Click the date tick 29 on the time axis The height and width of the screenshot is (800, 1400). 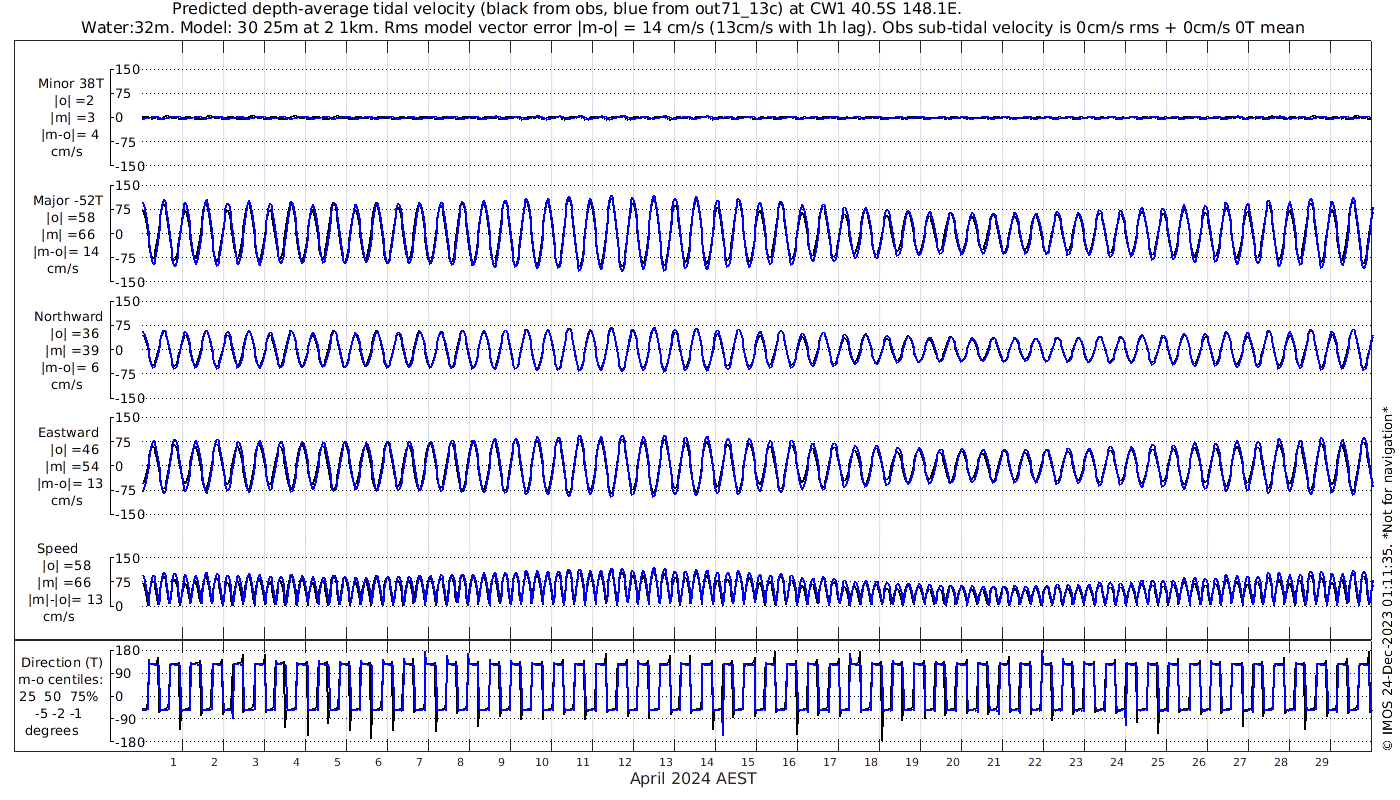1321,762
